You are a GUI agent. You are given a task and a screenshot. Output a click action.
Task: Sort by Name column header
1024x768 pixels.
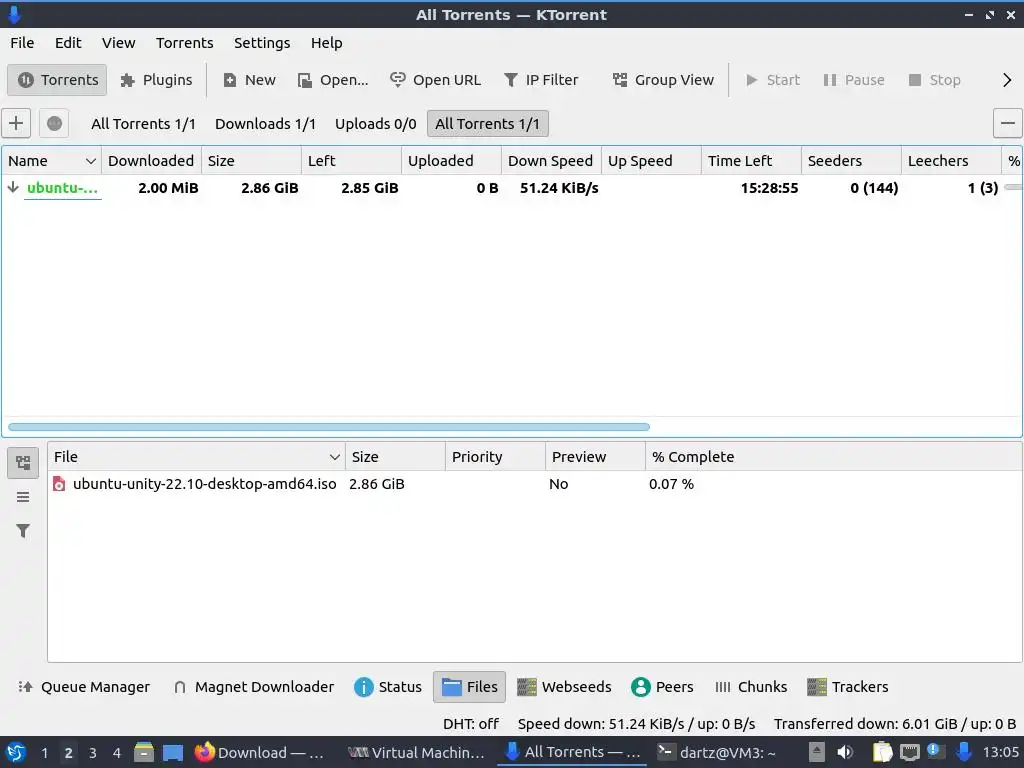point(51,161)
